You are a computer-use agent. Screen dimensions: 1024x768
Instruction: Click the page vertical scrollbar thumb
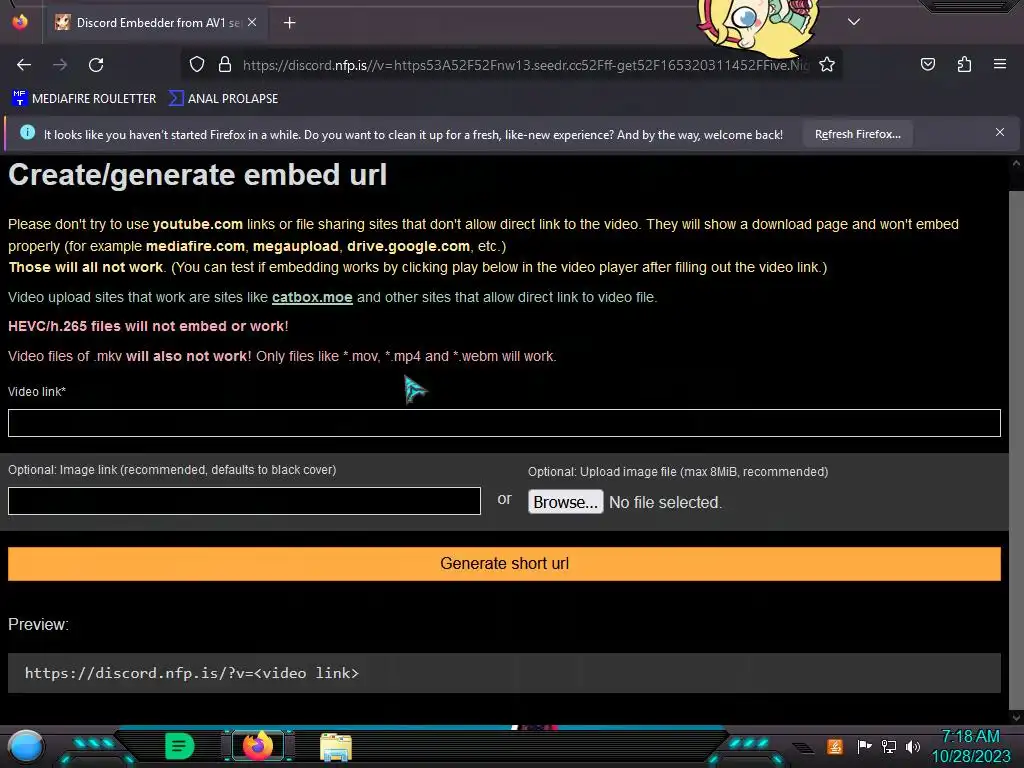1016,451
